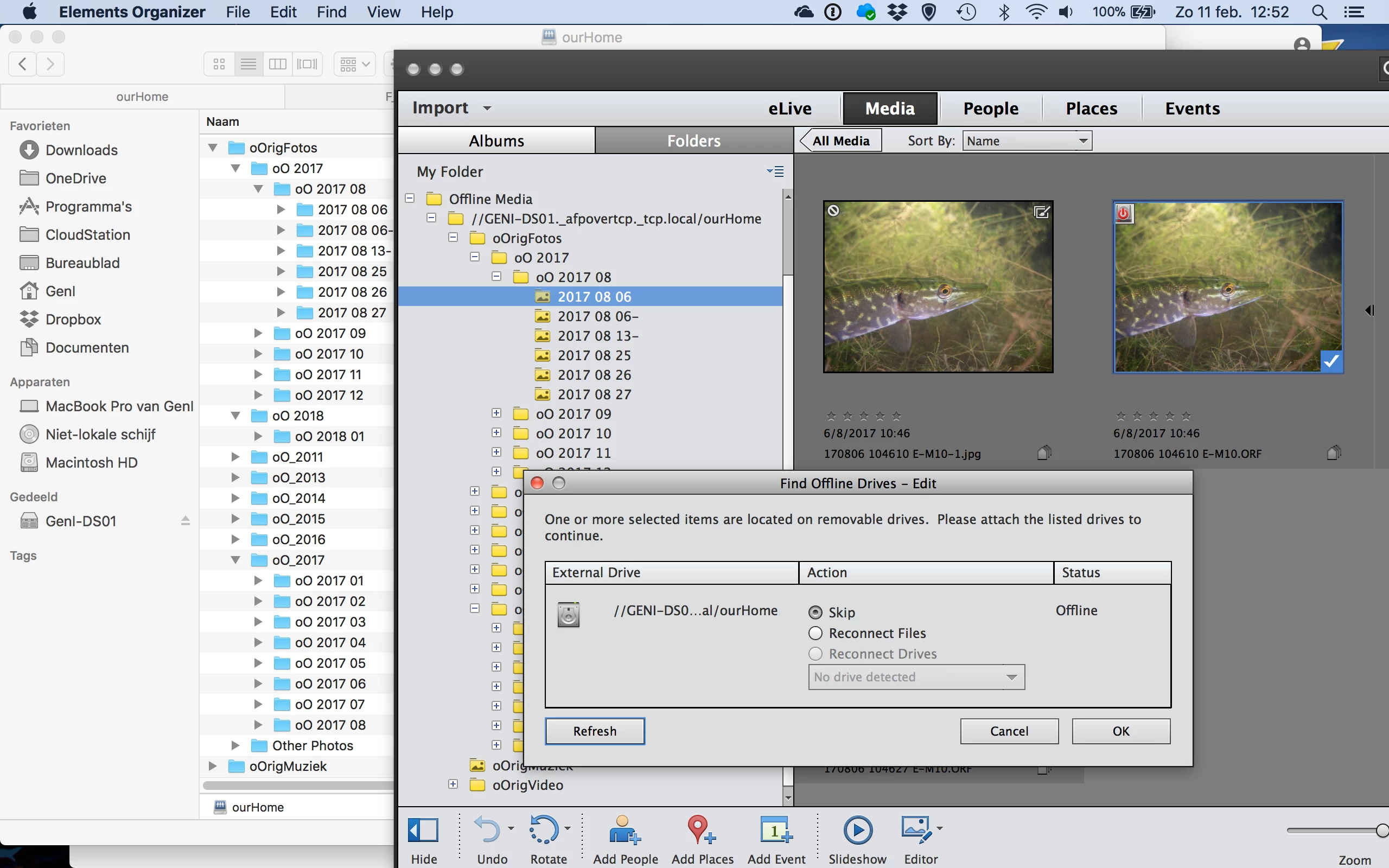
Task: Switch to the People tab
Action: pyautogui.click(x=990, y=108)
